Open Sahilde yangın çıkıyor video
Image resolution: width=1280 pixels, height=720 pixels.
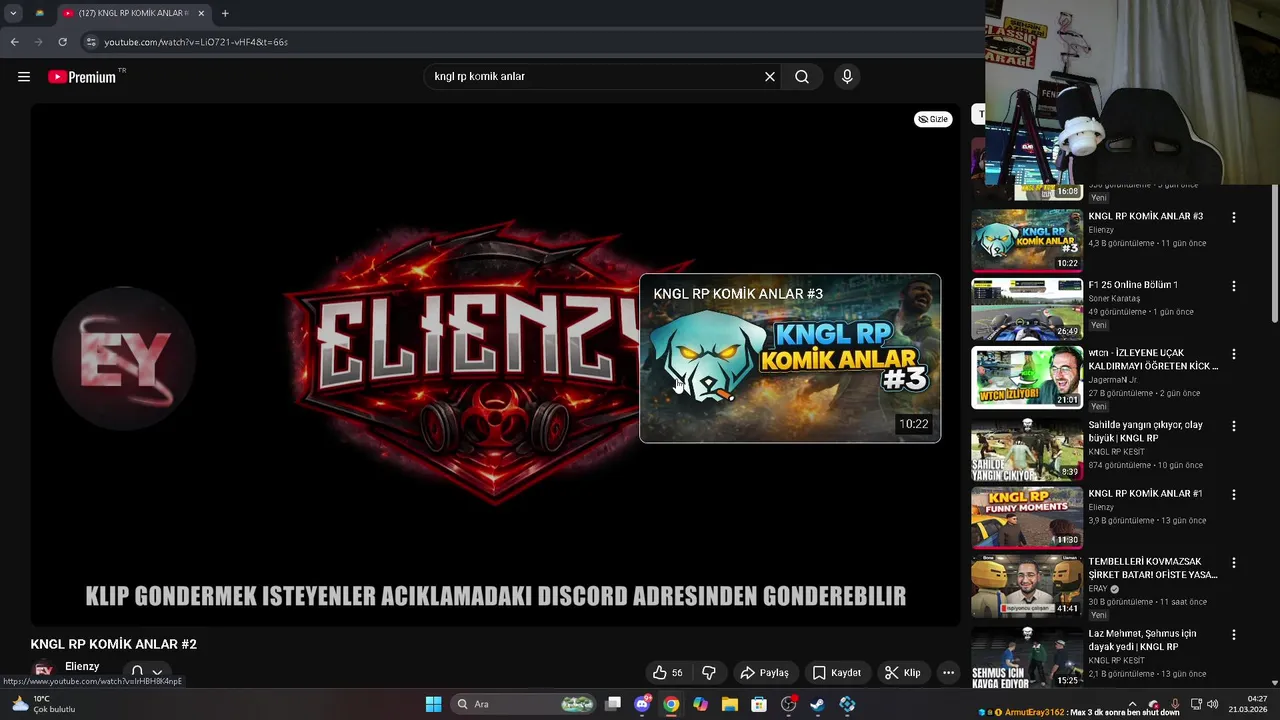pyautogui.click(x=1027, y=449)
